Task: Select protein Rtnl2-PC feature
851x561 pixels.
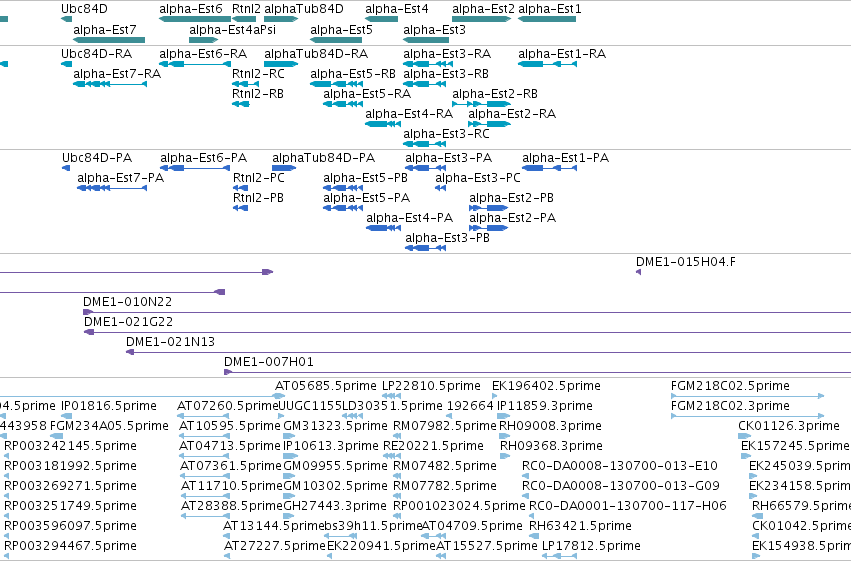Action: (x=240, y=188)
